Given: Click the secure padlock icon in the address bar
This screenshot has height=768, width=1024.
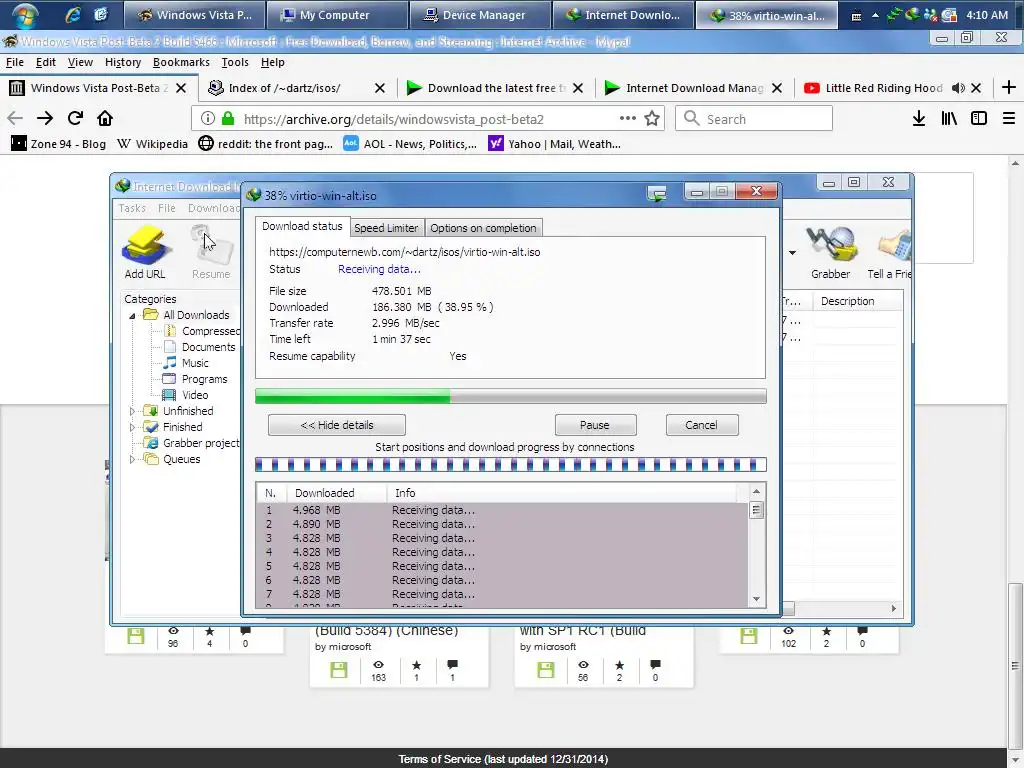Looking at the screenshot, I should point(228,118).
